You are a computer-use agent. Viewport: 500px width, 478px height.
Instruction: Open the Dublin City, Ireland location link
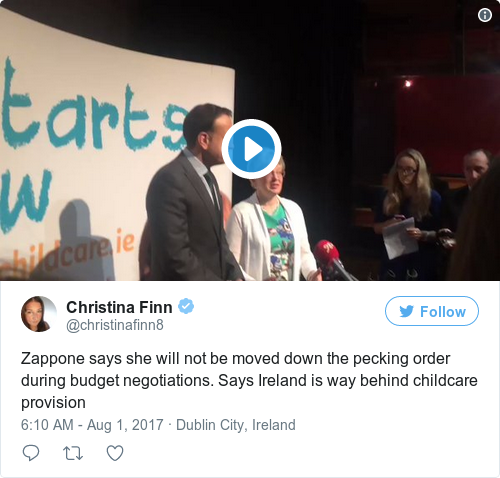pyautogui.click(x=236, y=425)
